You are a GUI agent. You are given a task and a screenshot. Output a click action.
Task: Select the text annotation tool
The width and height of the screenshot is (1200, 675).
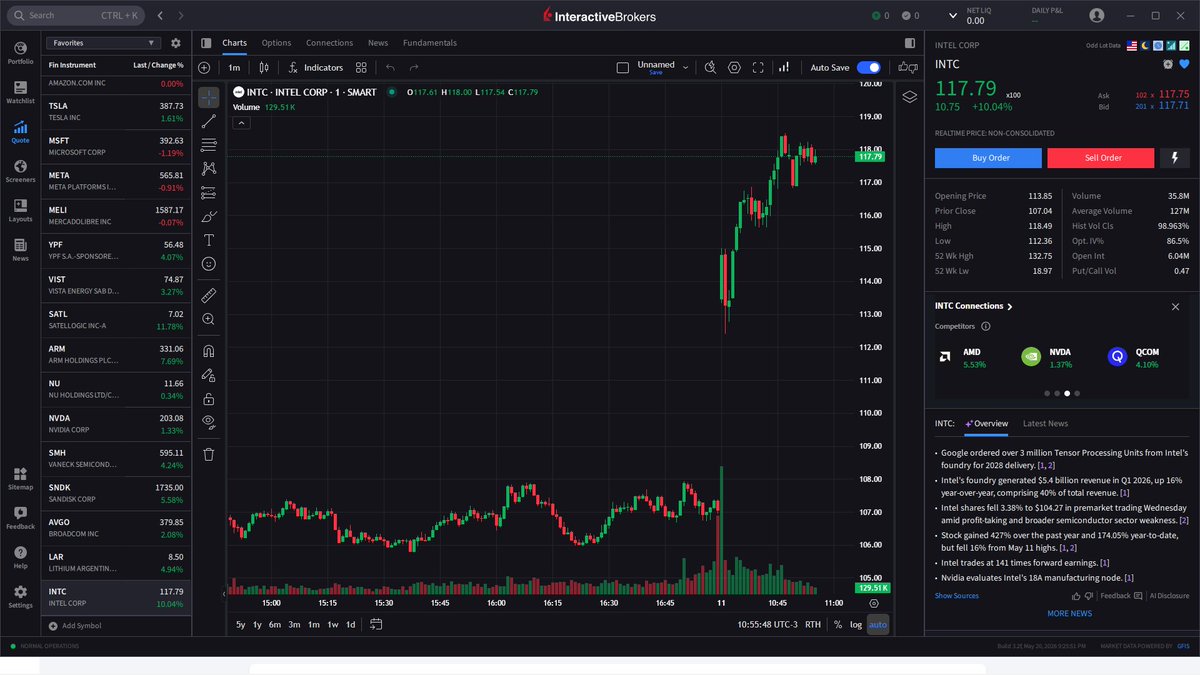(208, 240)
